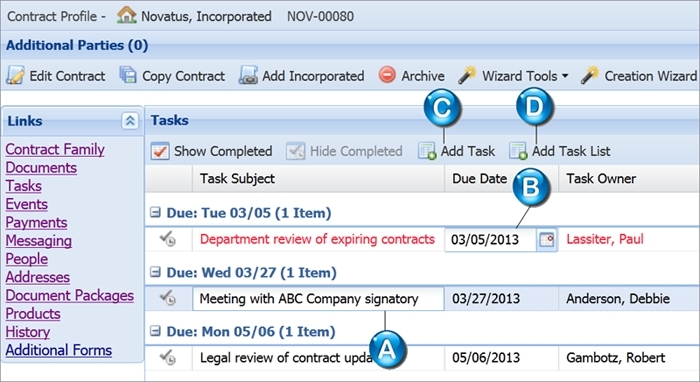Image resolution: width=700 pixels, height=382 pixels.
Task: Collapse the Due: Wed 03/27 group
Action: coord(155,272)
